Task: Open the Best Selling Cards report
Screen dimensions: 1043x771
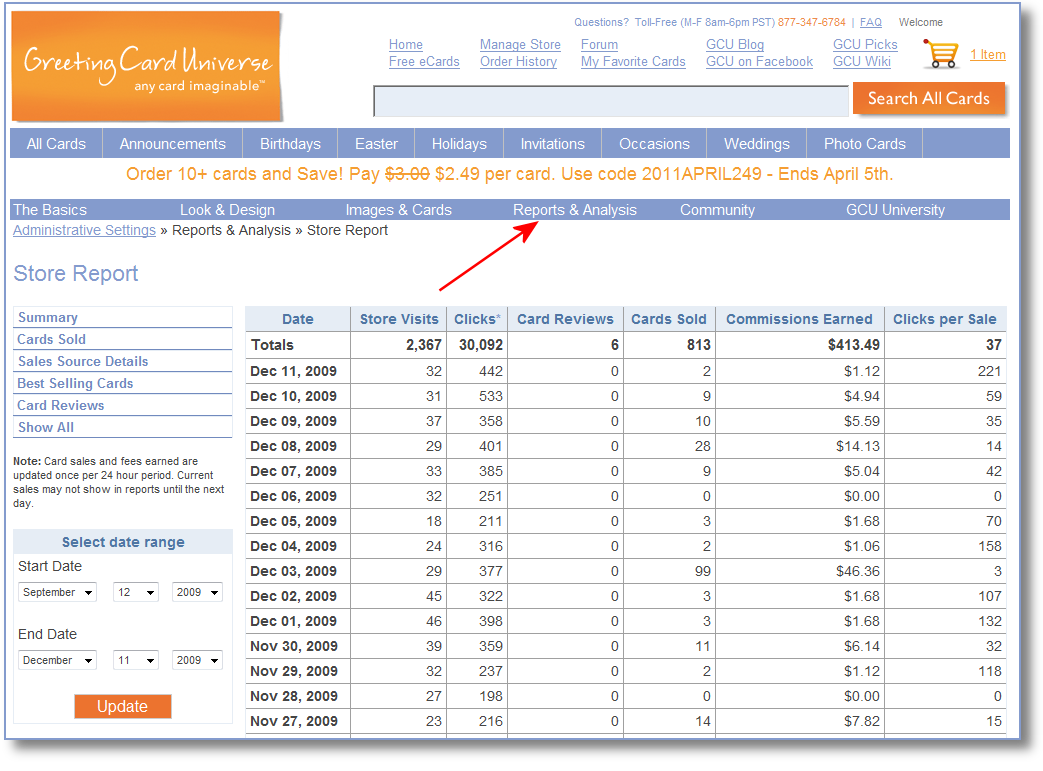Action: pyautogui.click(x=75, y=383)
